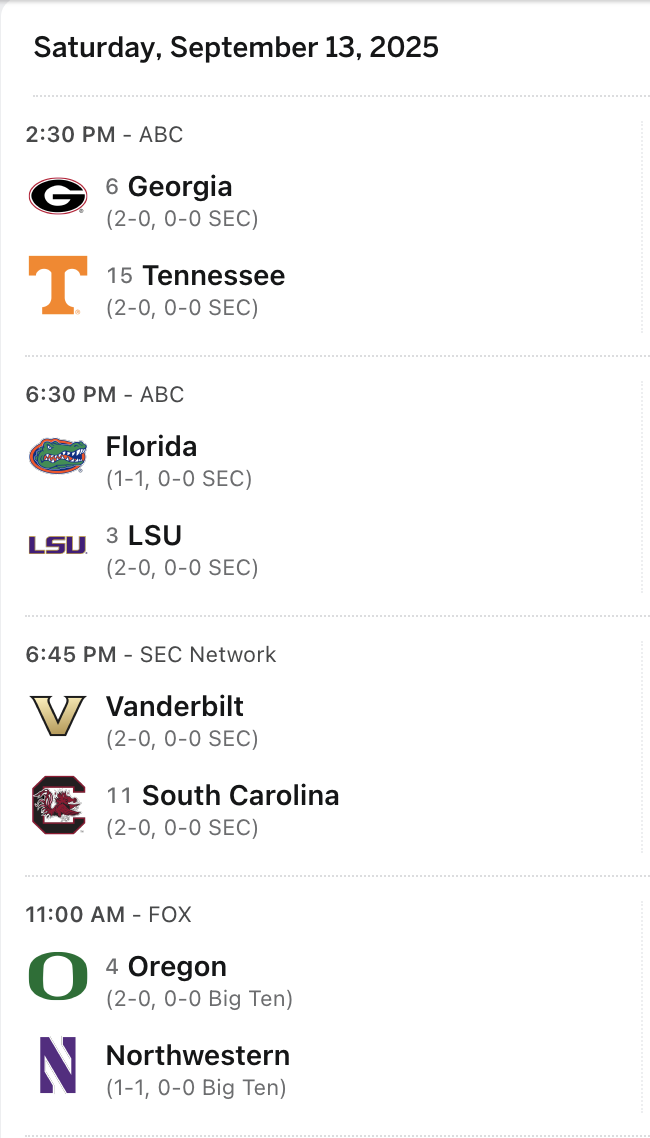
Task: Click the Oregon Ducks logo
Action: (57, 976)
